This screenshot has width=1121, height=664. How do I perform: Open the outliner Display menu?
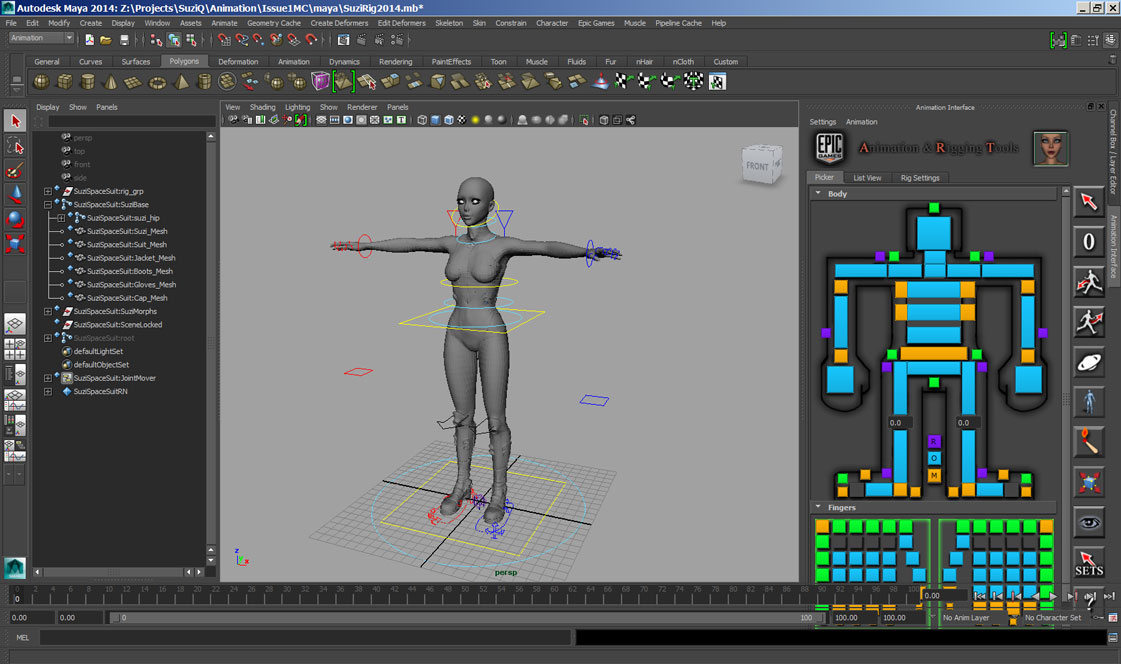tap(48, 107)
